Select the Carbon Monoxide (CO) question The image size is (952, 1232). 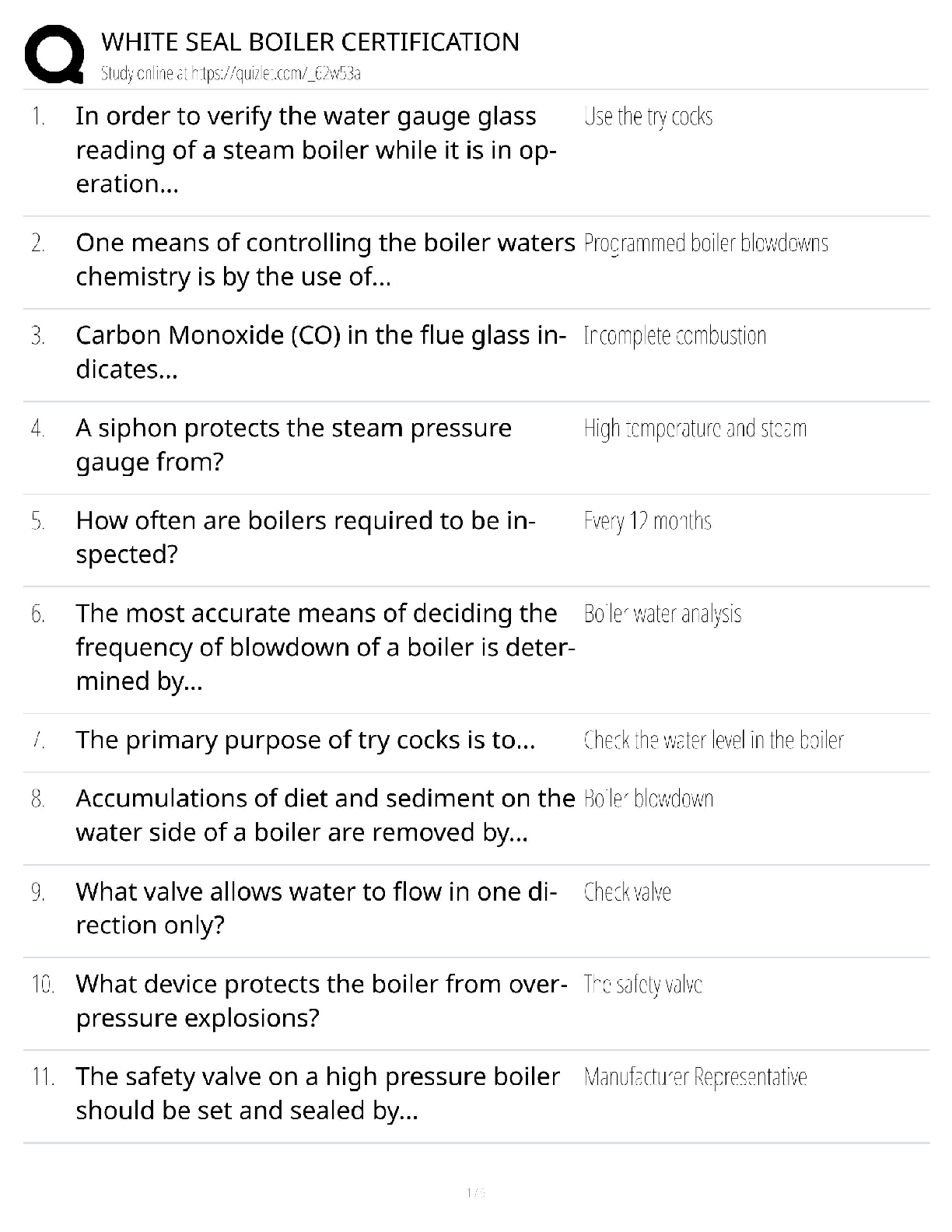tap(320, 352)
